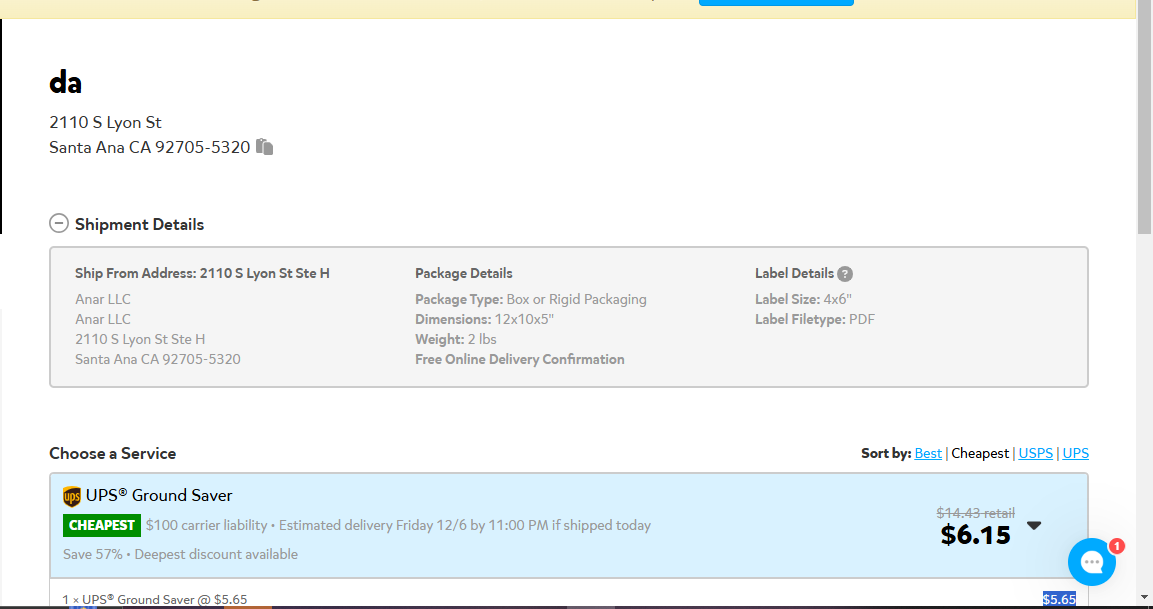Click 'Dimensions: 12x10x5"' text
This screenshot has height=609, width=1153.
(484, 319)
